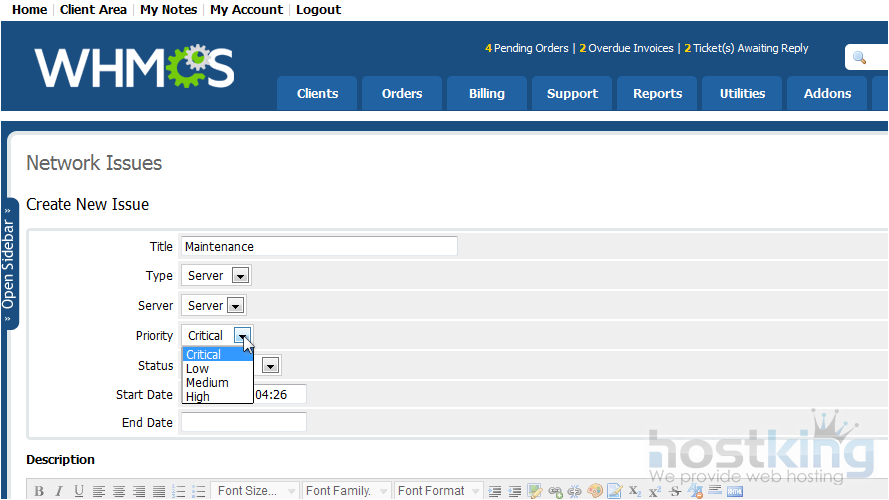Click the Open Sidebar vertical tab
This screenshot has width=889, height=500.
tap(9, 264)
